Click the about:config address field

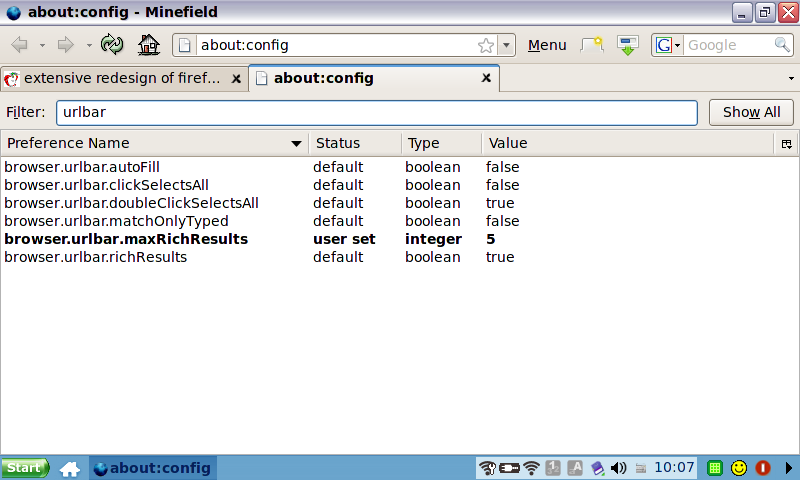point(336,45)
